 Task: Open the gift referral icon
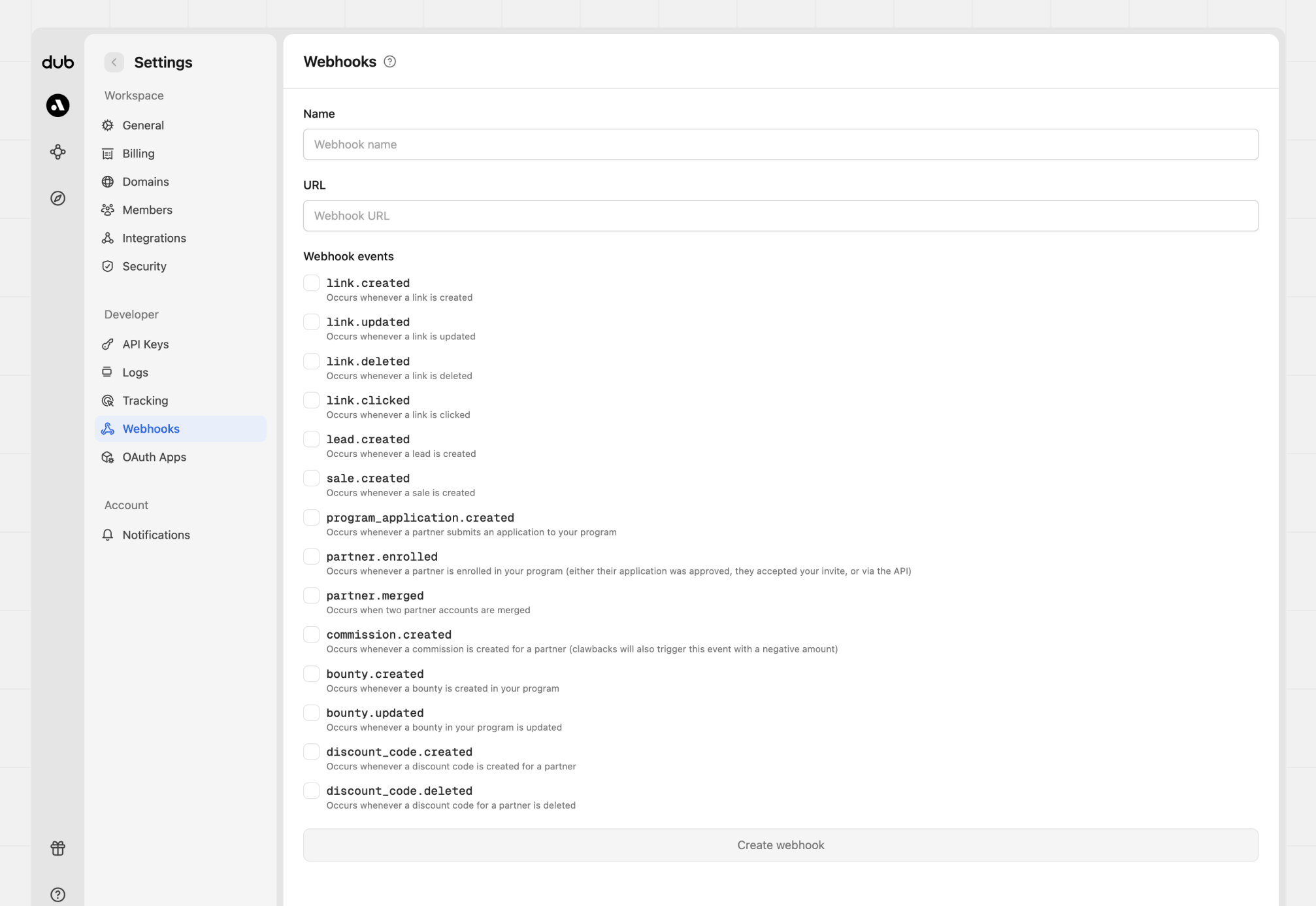tap(58, 848)
